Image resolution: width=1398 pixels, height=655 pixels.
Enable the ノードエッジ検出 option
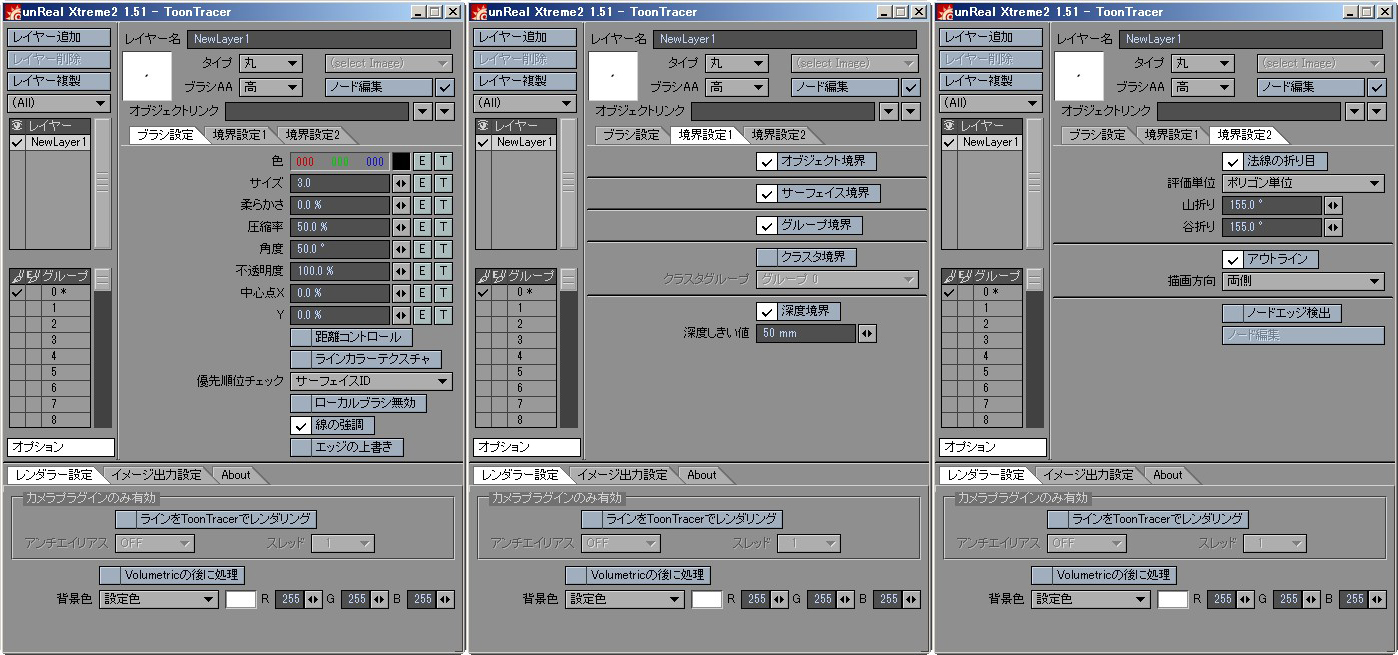1282,313
